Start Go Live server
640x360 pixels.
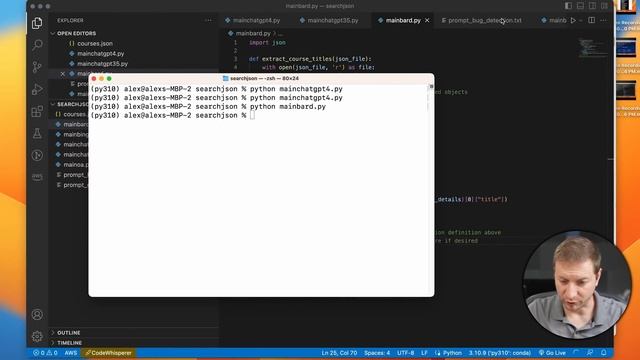[552, 353]
